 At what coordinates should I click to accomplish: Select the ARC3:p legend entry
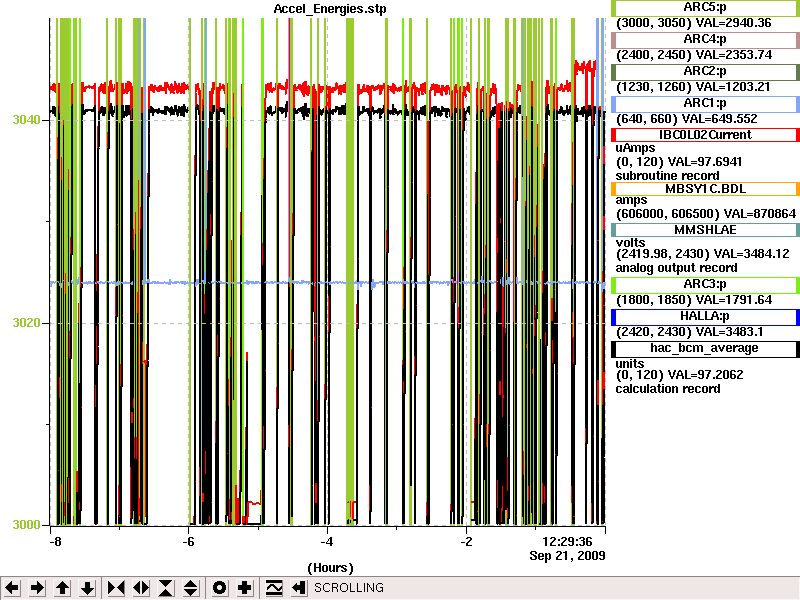pyautogui.click(x=705, y=285)
